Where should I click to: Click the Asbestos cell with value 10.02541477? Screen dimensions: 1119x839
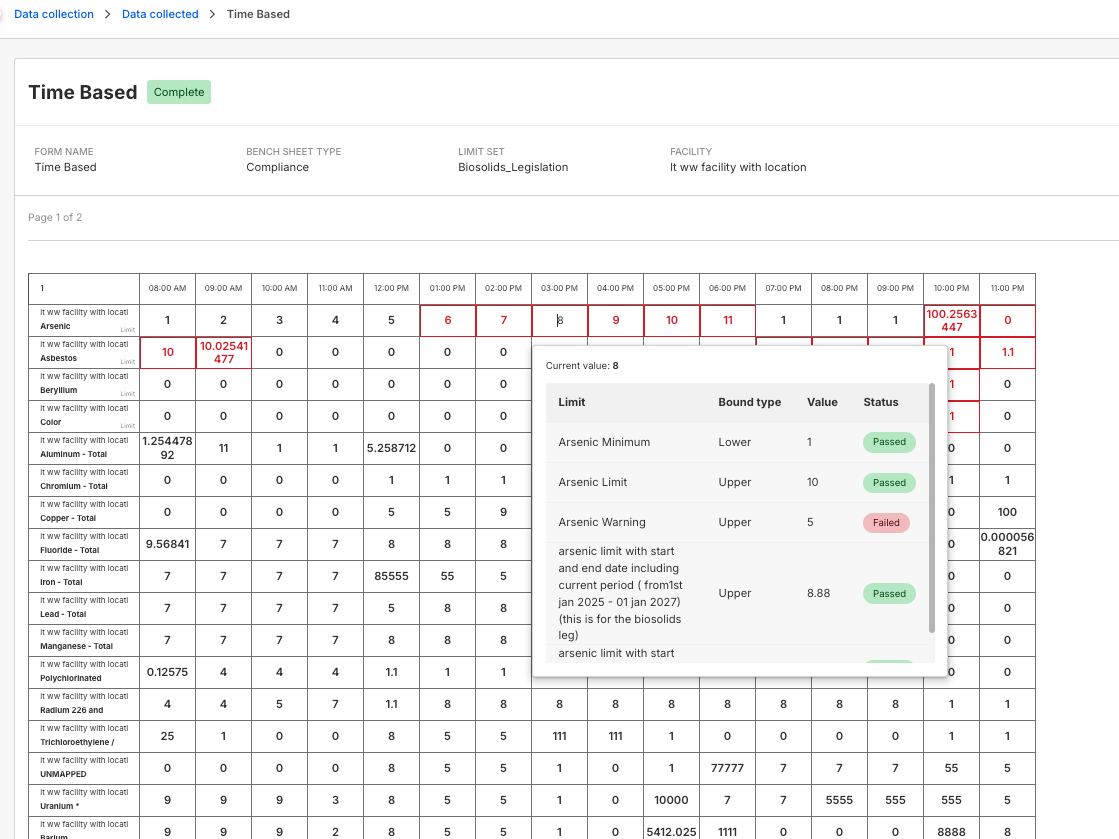[223, 352]
